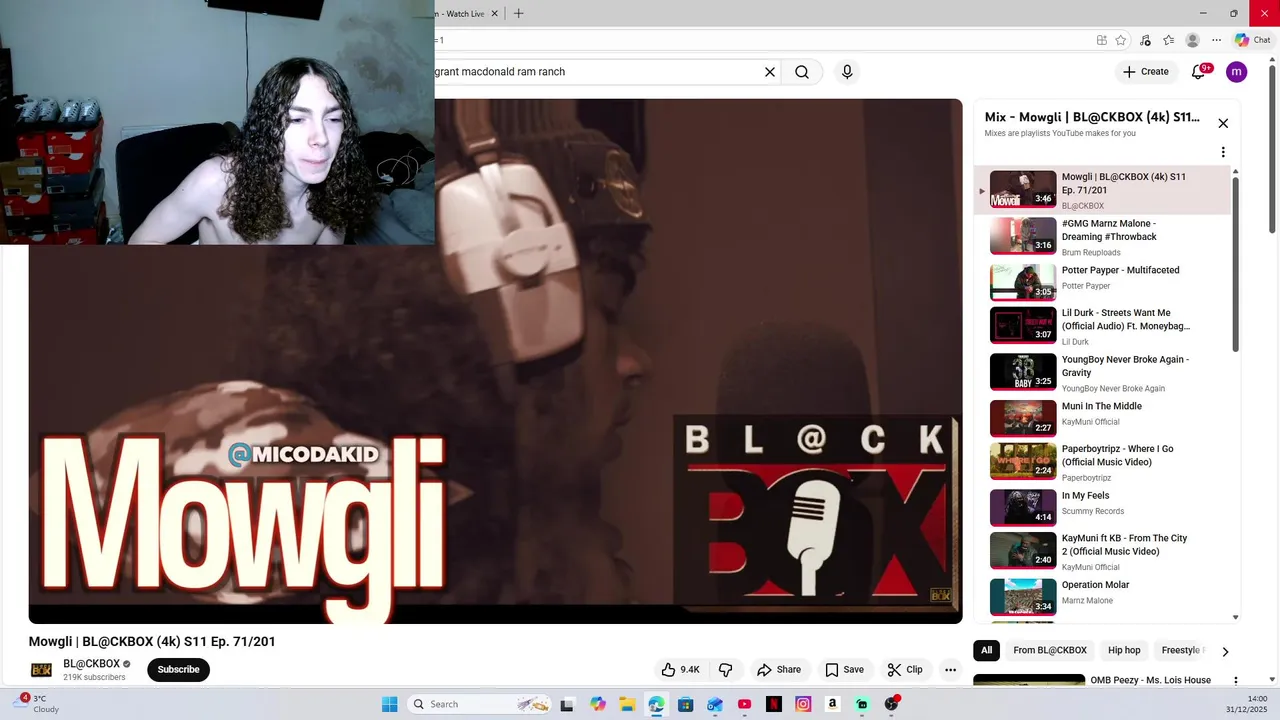Viewport: 1280px width, 720px height.
Task: Share the Mowgli video
Action: pyautogui.click(x=779, y=670)
